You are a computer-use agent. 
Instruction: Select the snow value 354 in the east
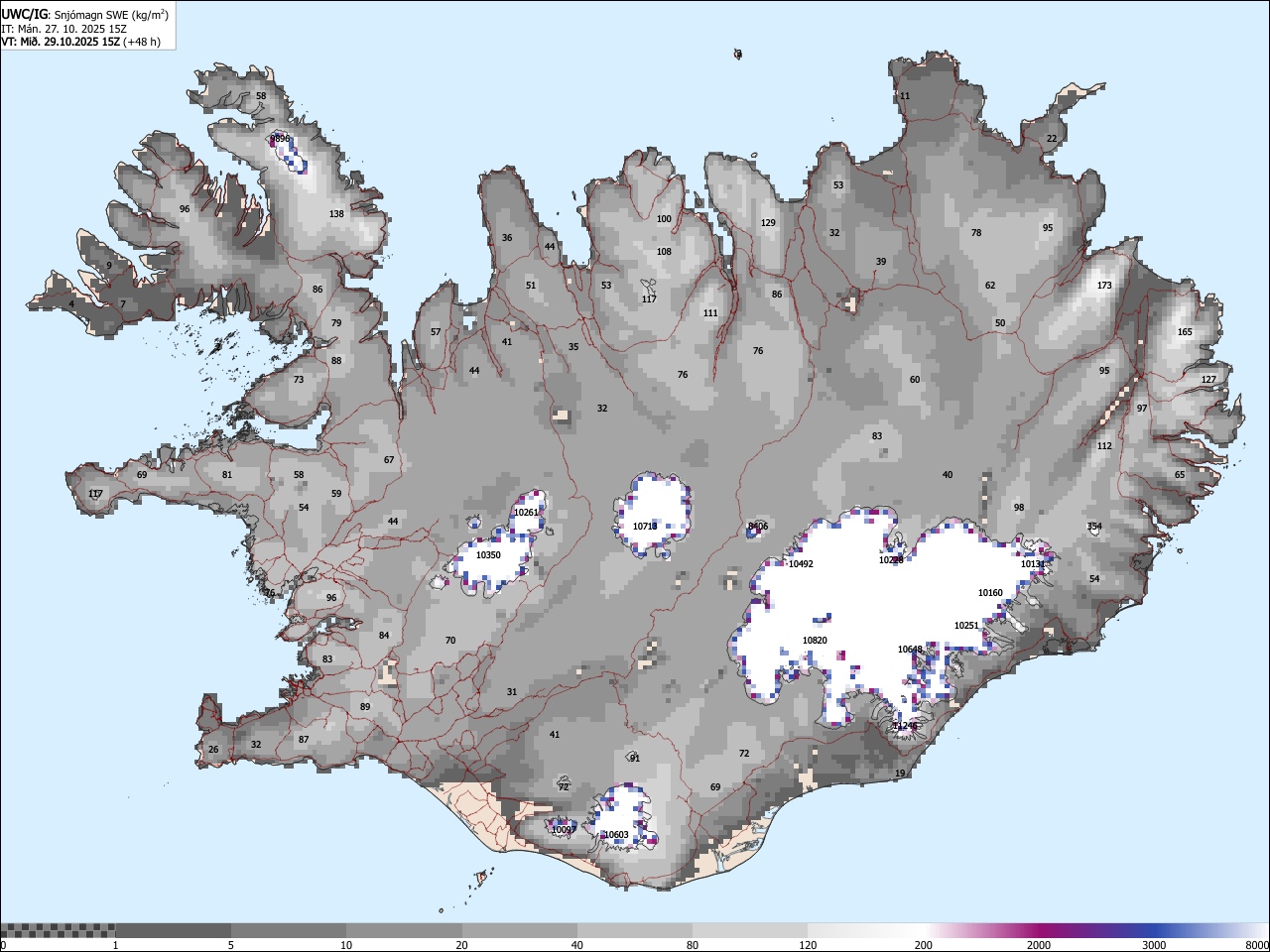click(1094, 527)
